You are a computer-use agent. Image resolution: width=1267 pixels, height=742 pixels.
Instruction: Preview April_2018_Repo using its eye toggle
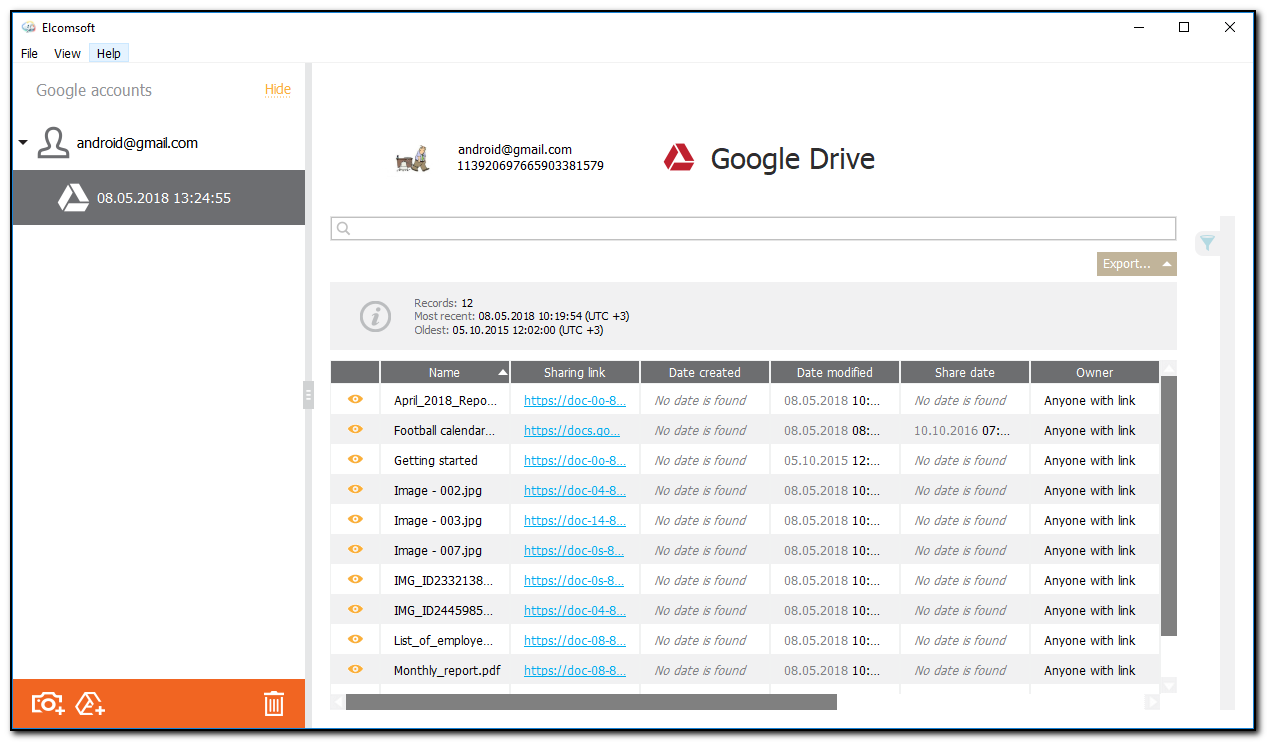pos(354,400)
